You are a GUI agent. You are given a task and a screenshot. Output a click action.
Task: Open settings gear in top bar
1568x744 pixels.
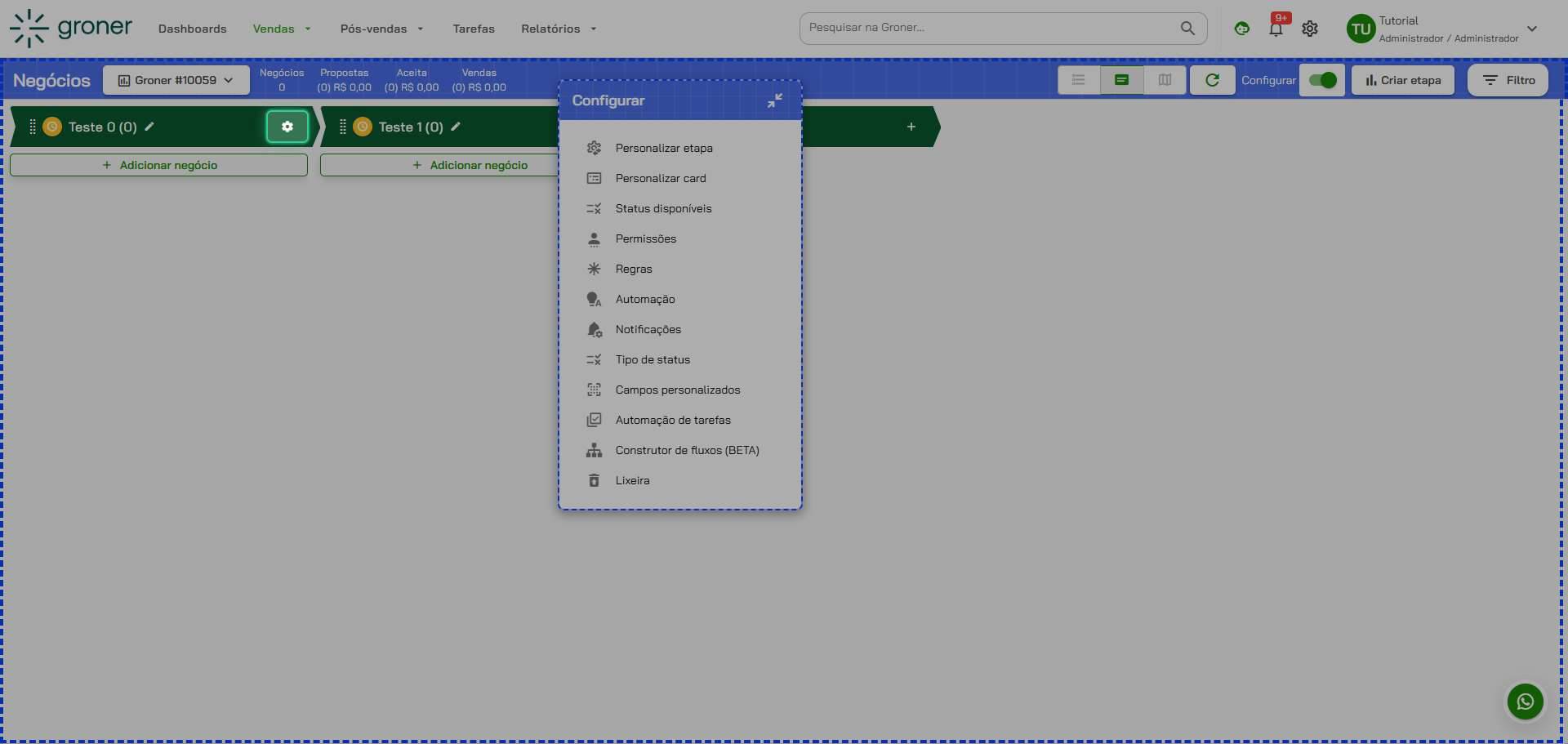tap(1310, 29)
